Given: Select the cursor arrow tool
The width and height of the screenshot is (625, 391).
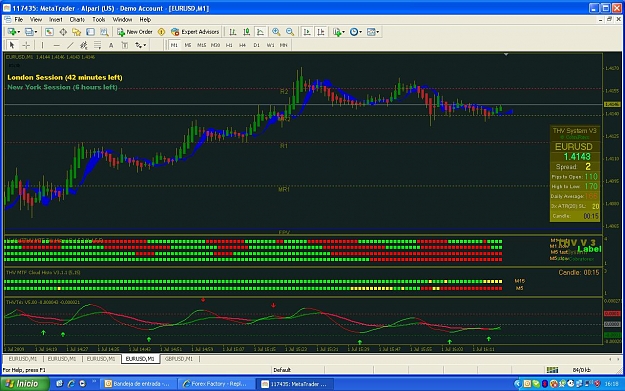Looking at the screenshot, I should click(12, 45).
